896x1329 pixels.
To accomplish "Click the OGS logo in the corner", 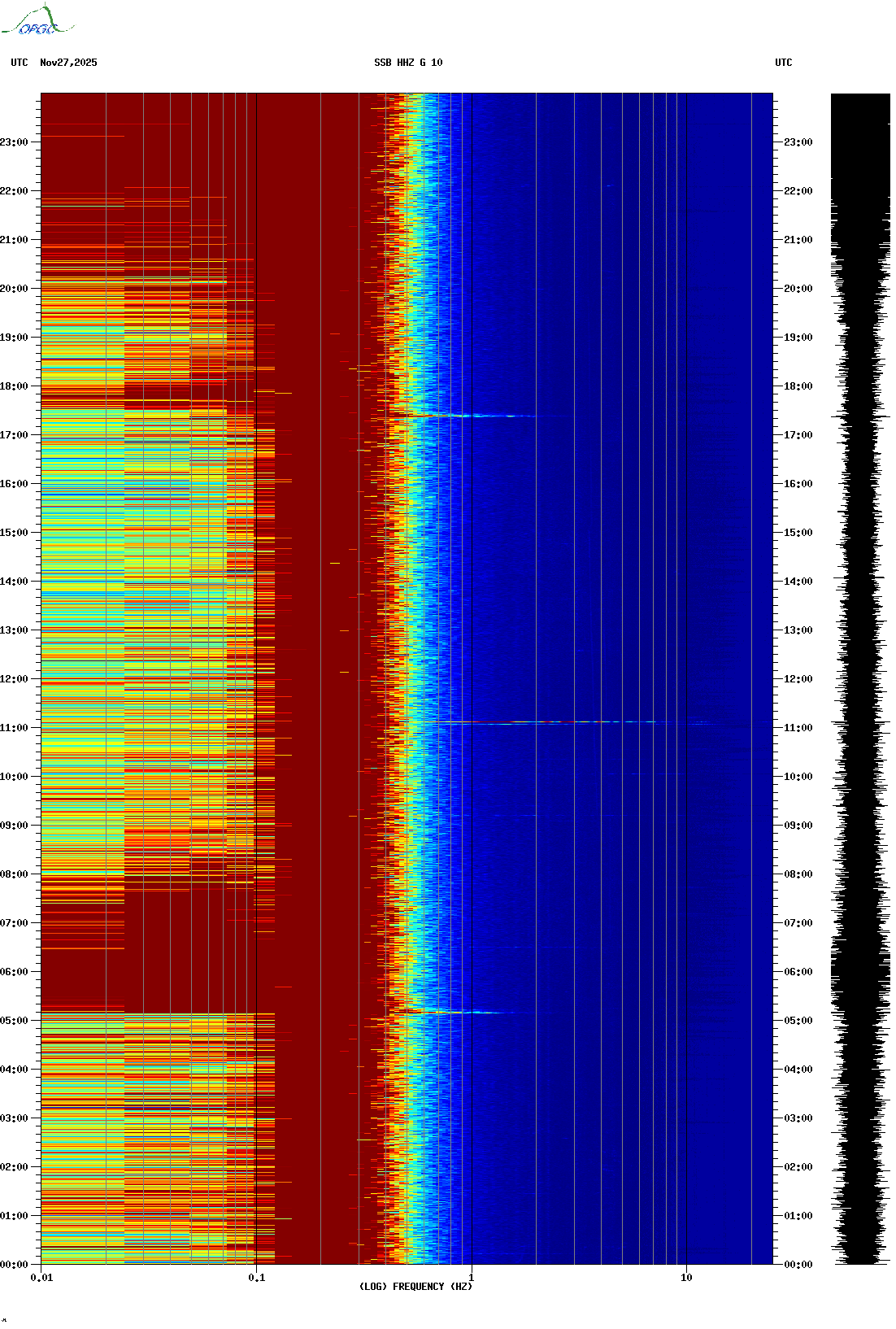I will 37,21.
